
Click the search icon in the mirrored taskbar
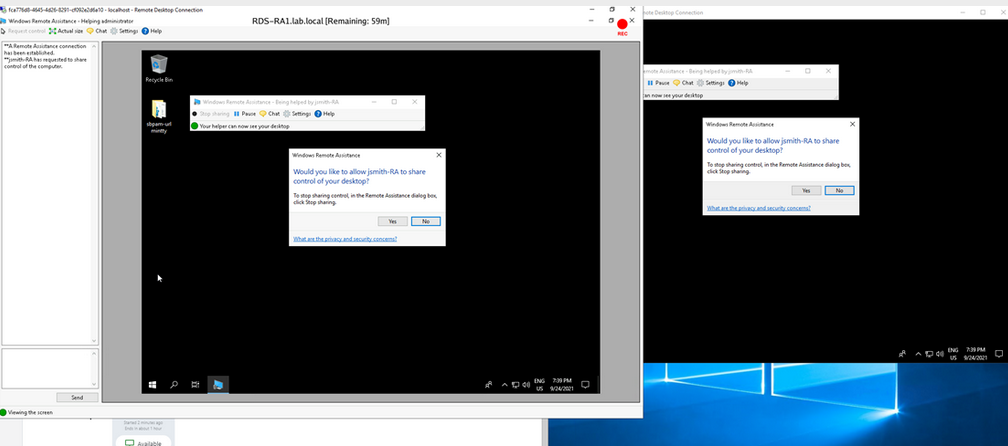point(174,384)
